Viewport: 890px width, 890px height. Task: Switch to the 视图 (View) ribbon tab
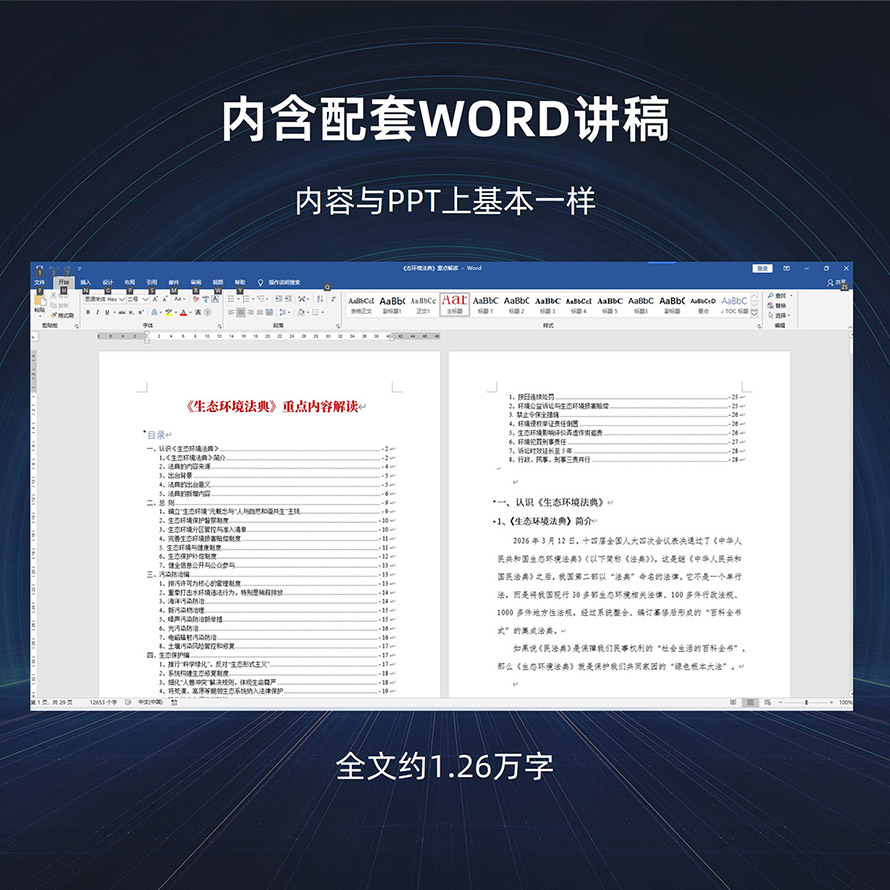tap(217, 283)
